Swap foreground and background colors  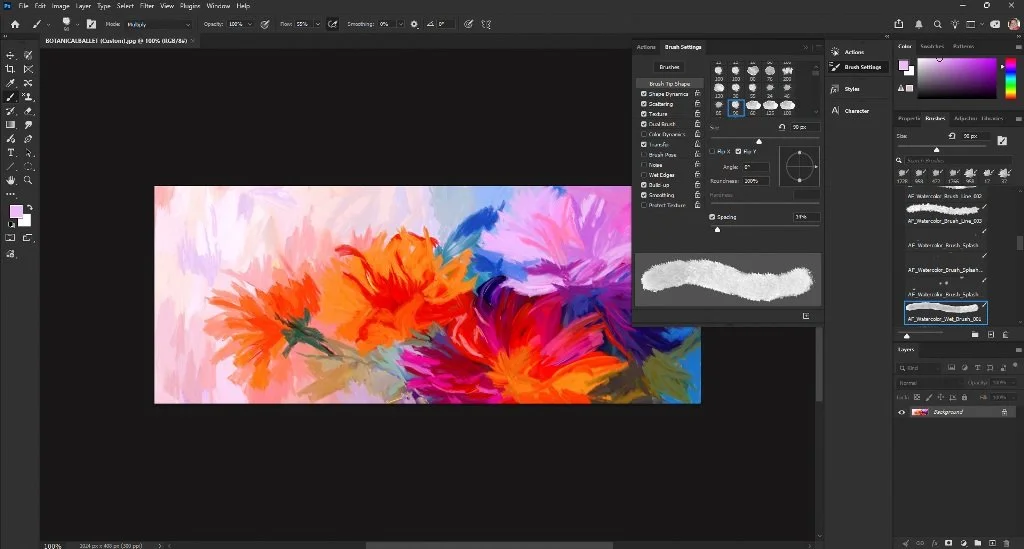click(x=29, y=208)
